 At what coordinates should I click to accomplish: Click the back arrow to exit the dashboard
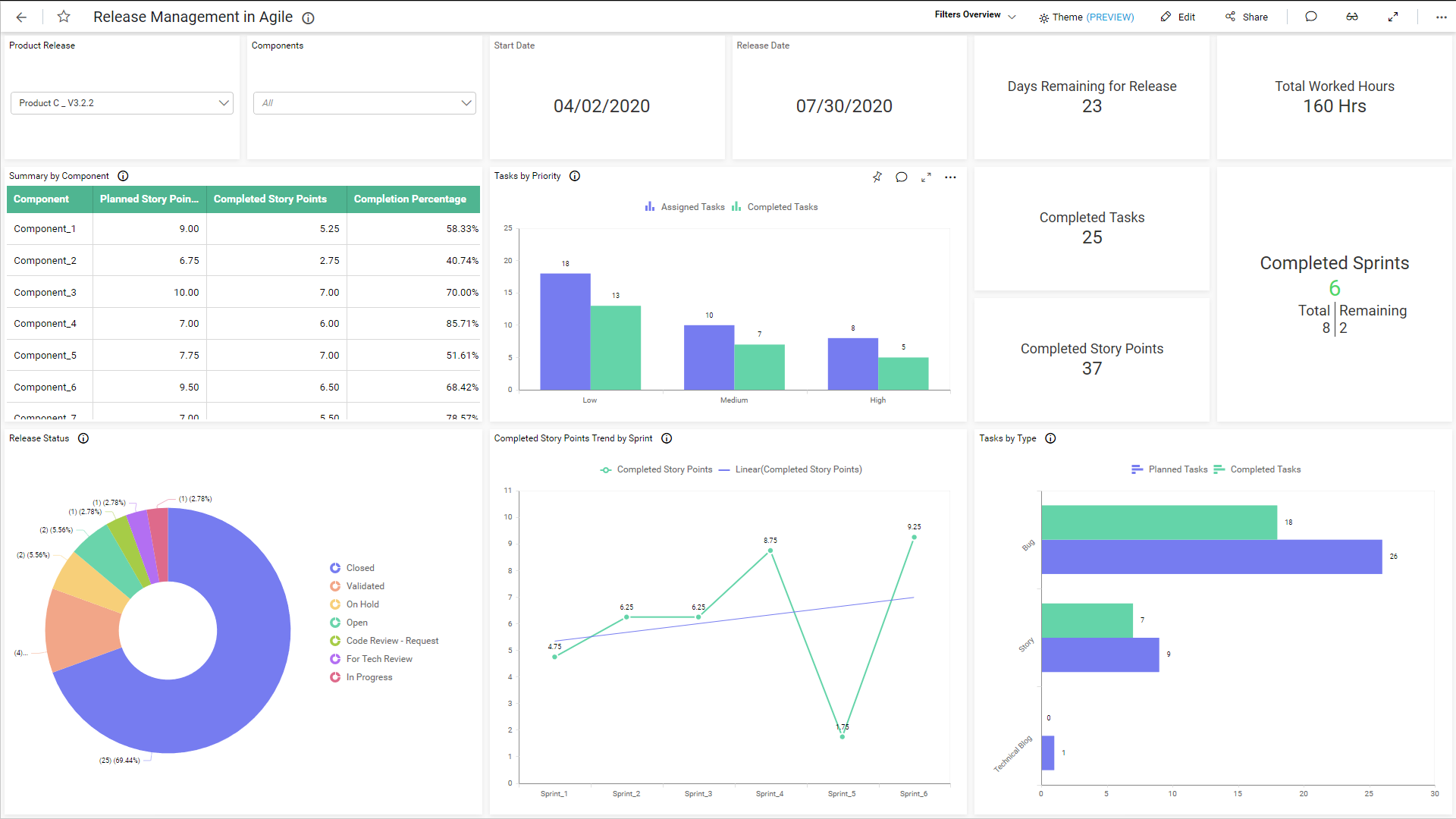[x=20, y=17]
